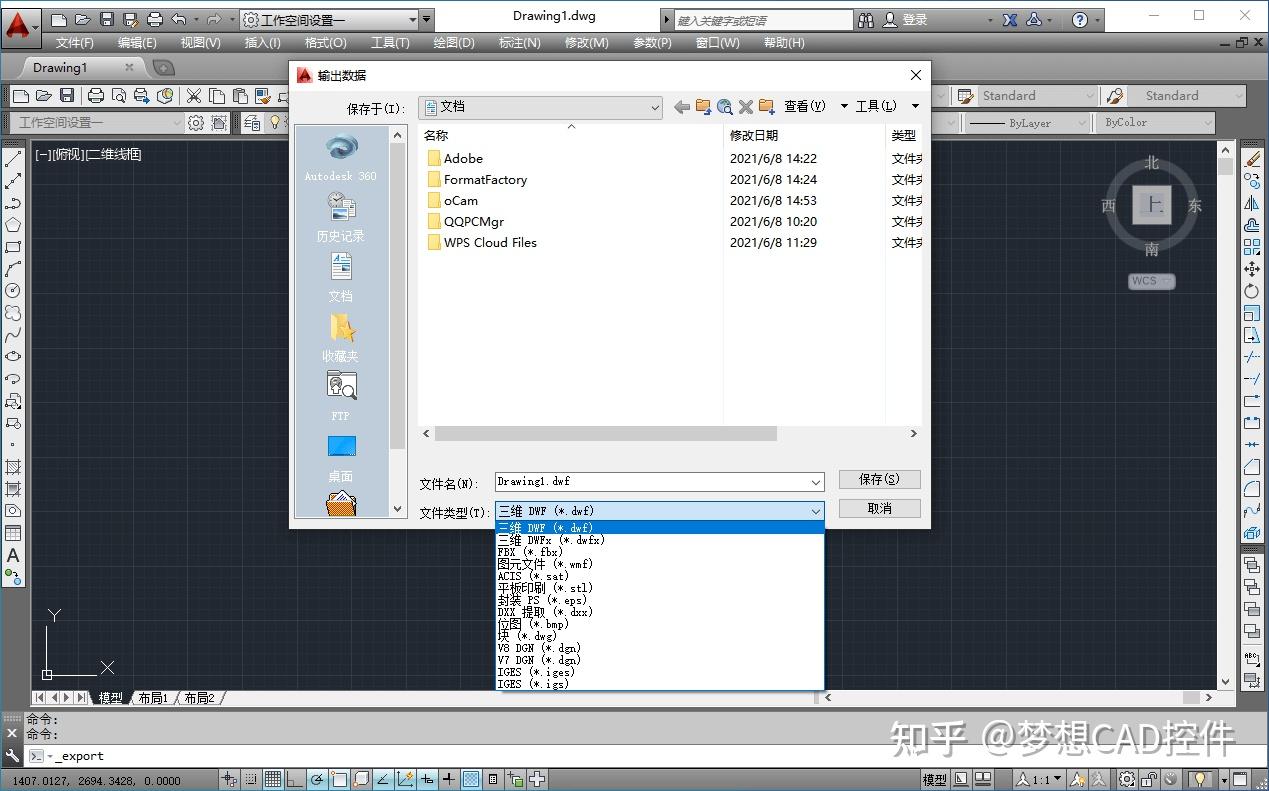
Task: Open the 保存于 location dropdown
Action: [x=654, y=107]
